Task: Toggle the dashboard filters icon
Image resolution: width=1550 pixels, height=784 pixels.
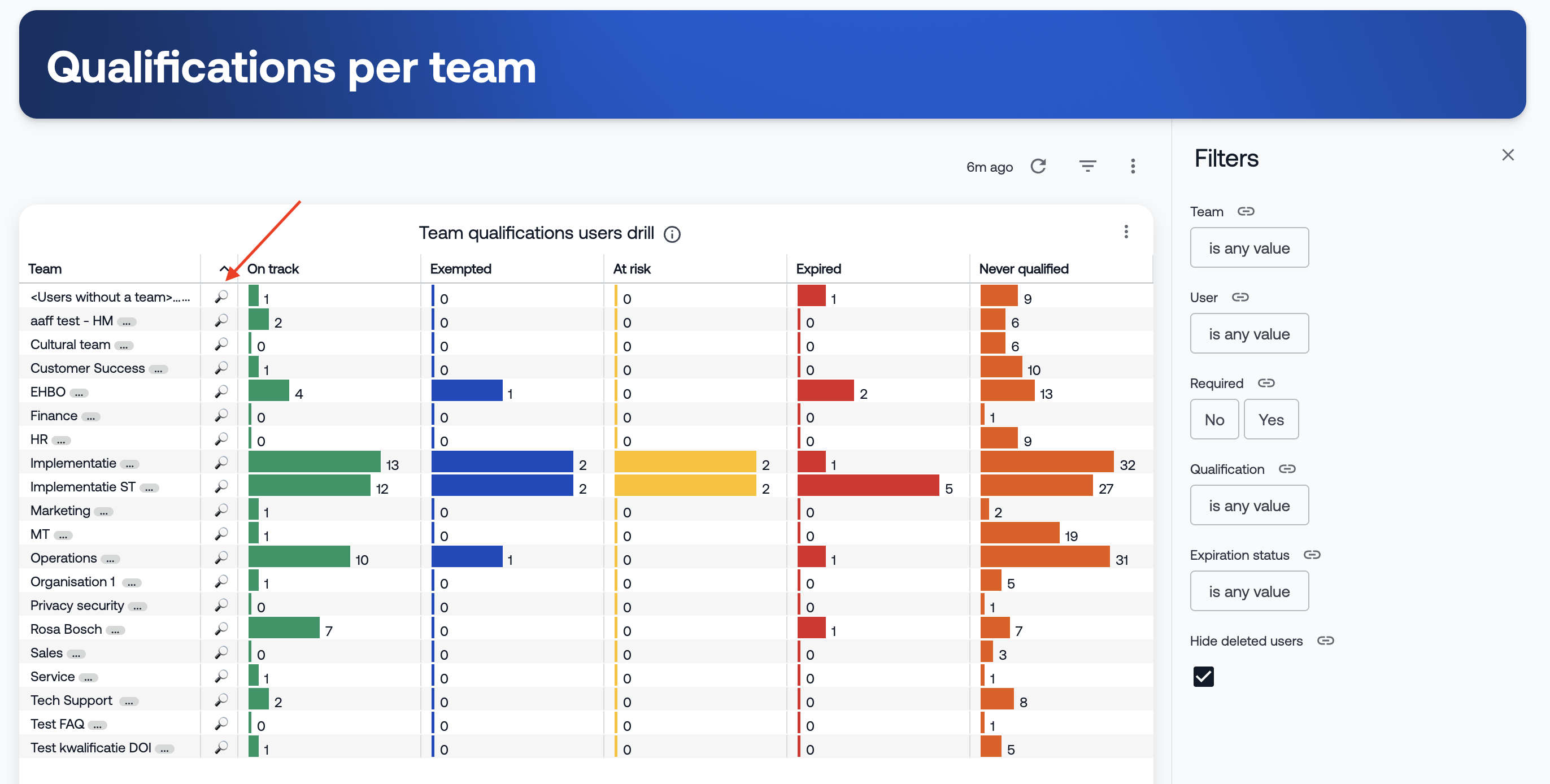Action: pos(1087,166)
